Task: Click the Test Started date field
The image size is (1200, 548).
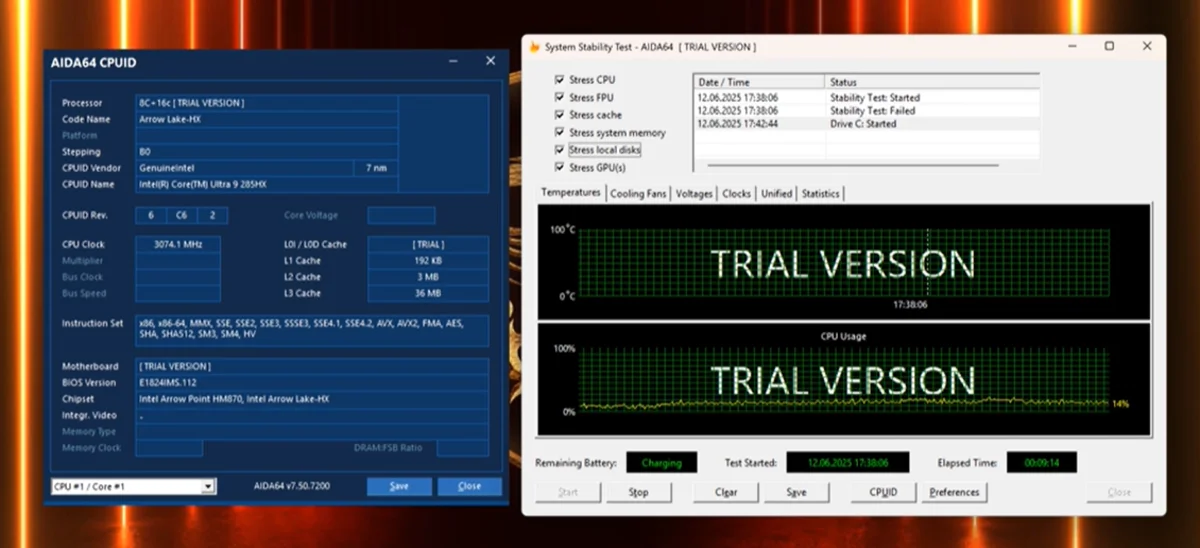Action: [848, 463]
